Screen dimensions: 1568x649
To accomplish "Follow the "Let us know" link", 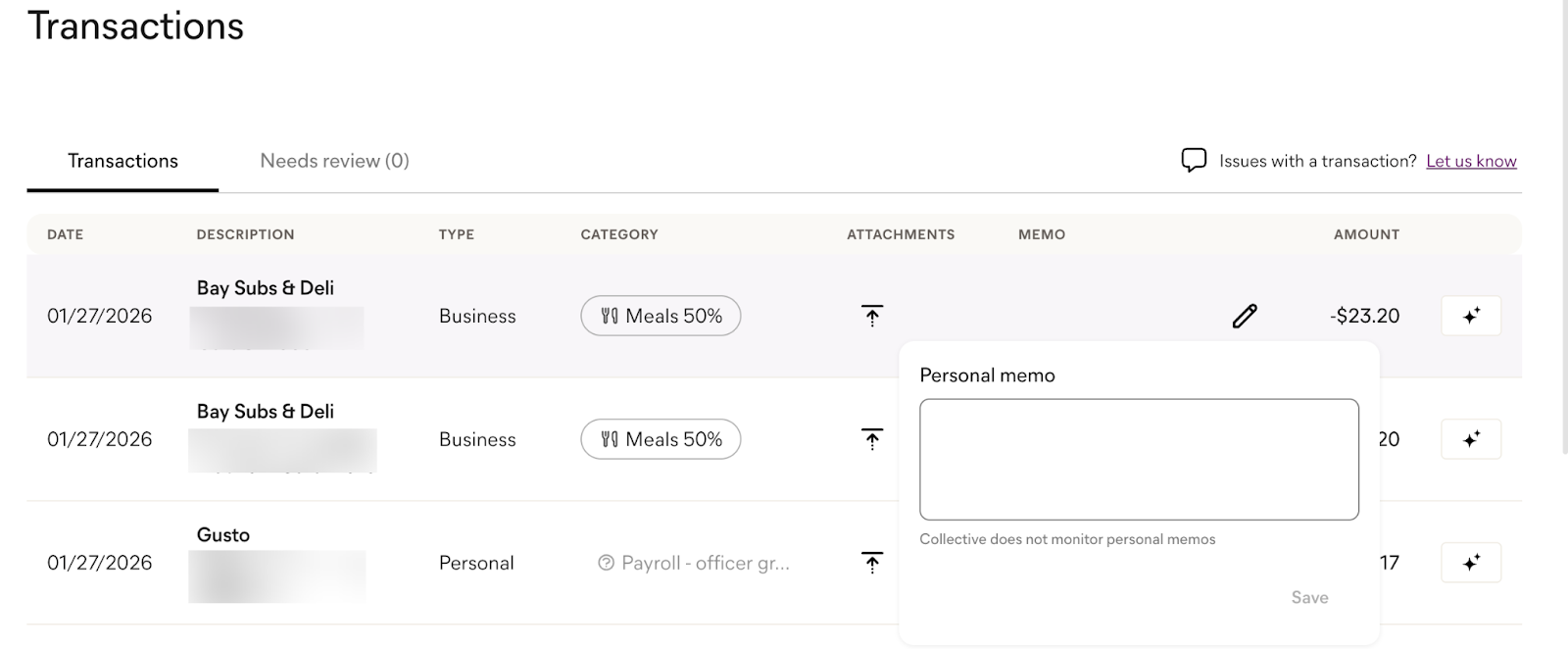I will [x=1471, y=161].
